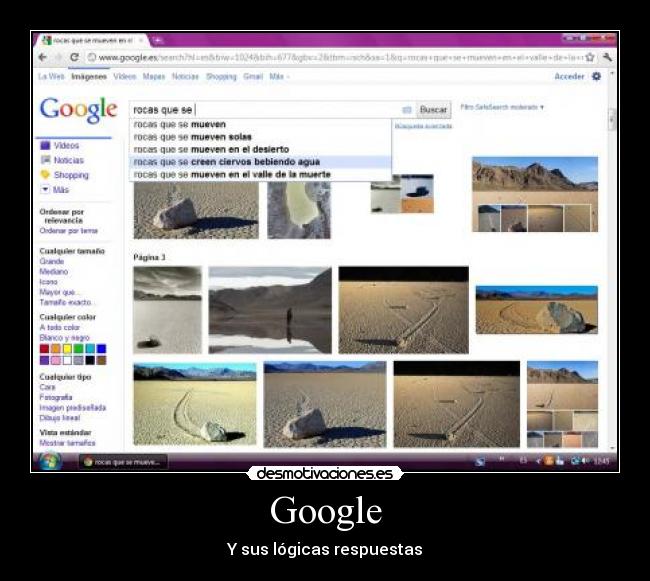The height and width of the screenshot is (581, 650).
Task: Click Ordenar por tema link
Action: coord(69,231)
